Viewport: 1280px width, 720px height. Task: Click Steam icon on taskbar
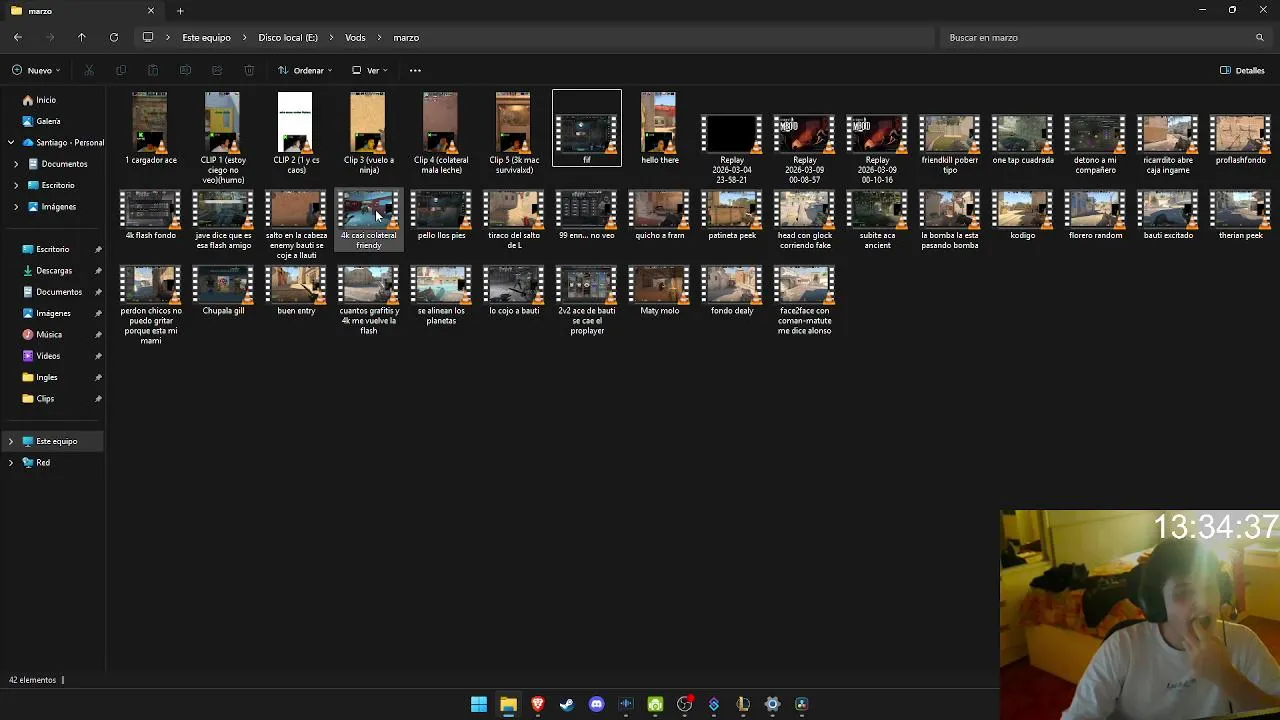(x=567, y=704)
